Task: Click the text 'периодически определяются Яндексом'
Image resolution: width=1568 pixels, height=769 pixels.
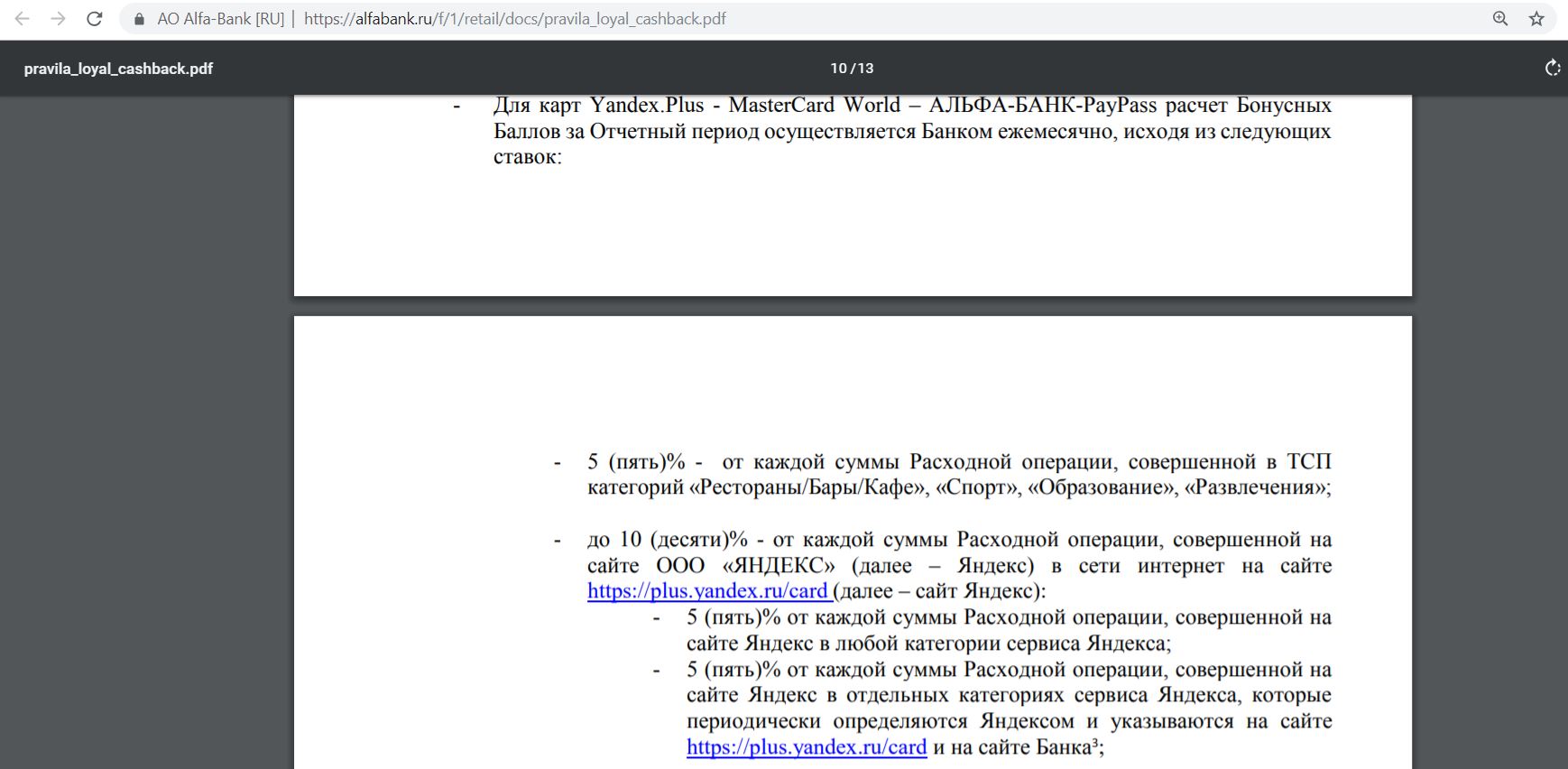Action: tap(881, 722)
